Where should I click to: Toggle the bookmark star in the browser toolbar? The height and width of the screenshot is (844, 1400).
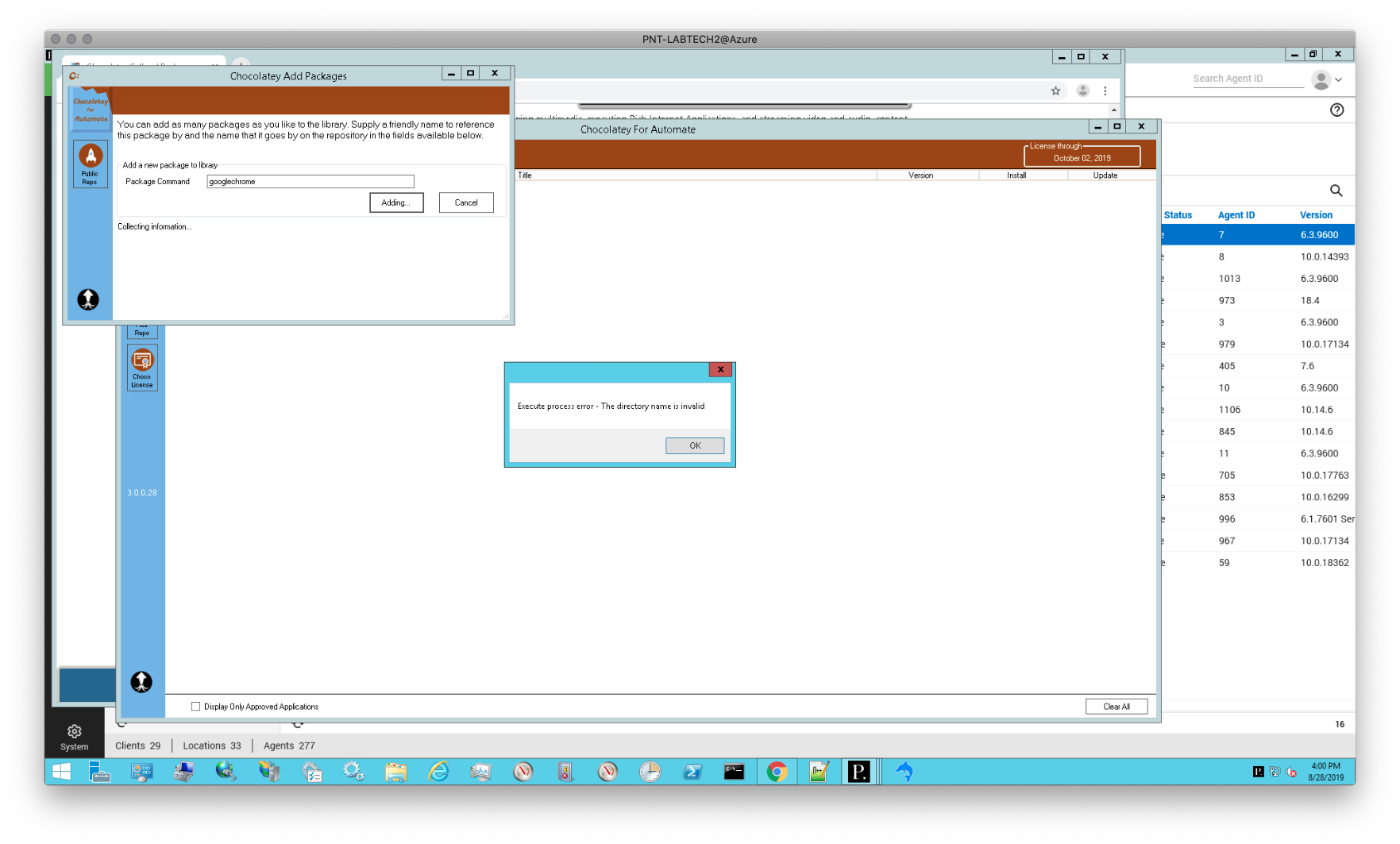(x=1055, y=91)
